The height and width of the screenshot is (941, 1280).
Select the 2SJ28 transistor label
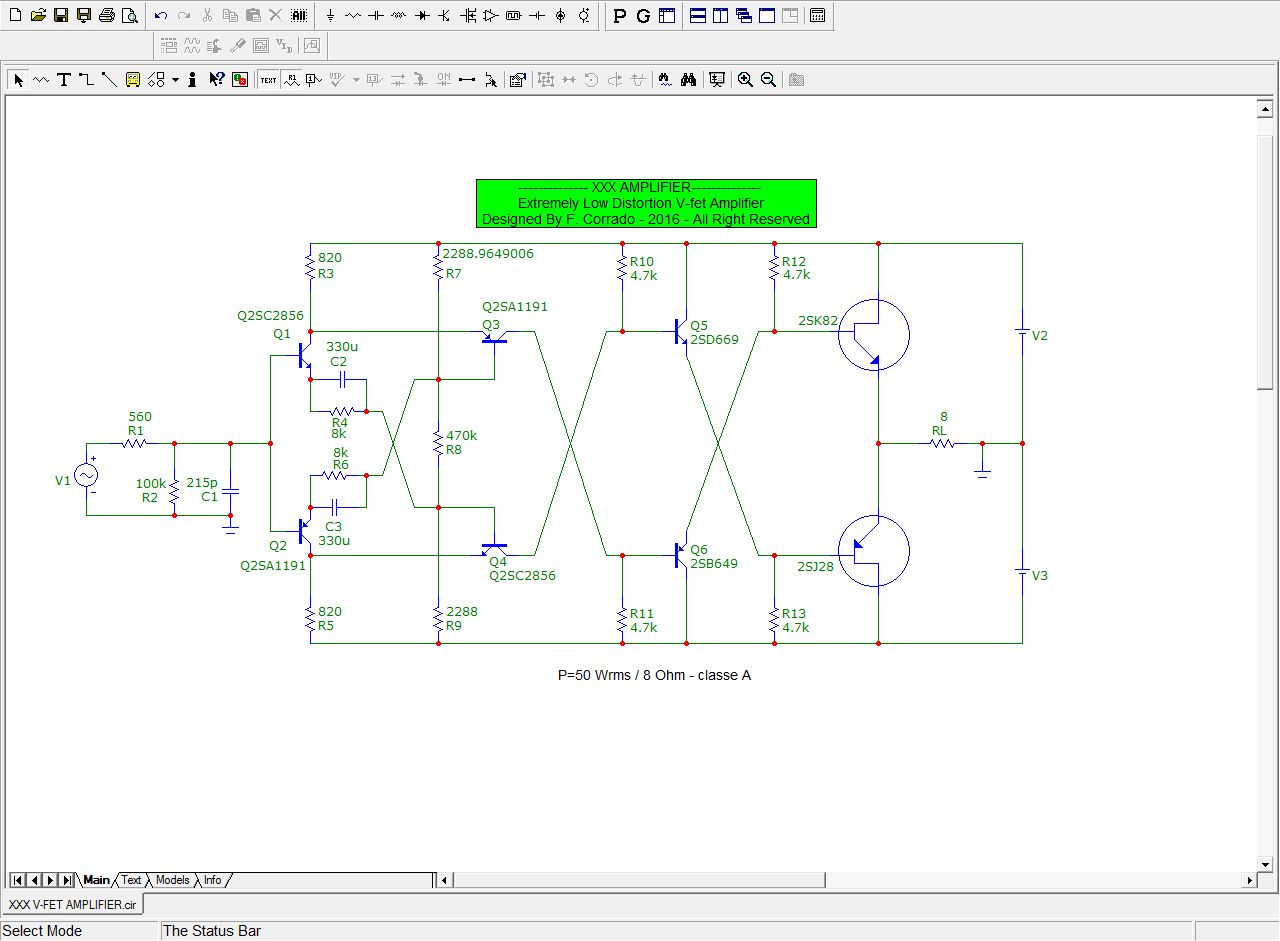pyautogui.click(x=817, y=567)
